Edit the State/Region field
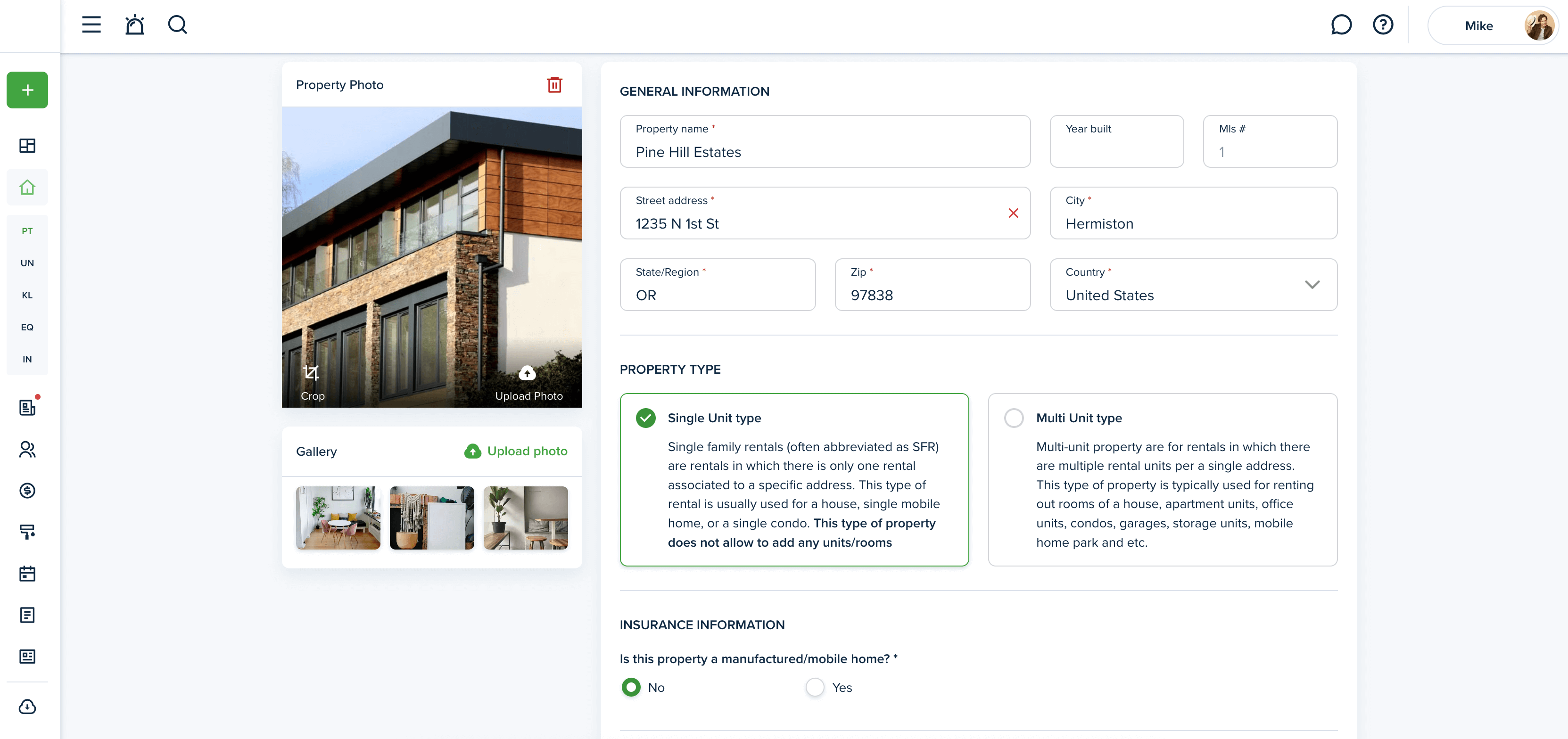Screen dimensions: 1568x739 click(x=718, y=285)
